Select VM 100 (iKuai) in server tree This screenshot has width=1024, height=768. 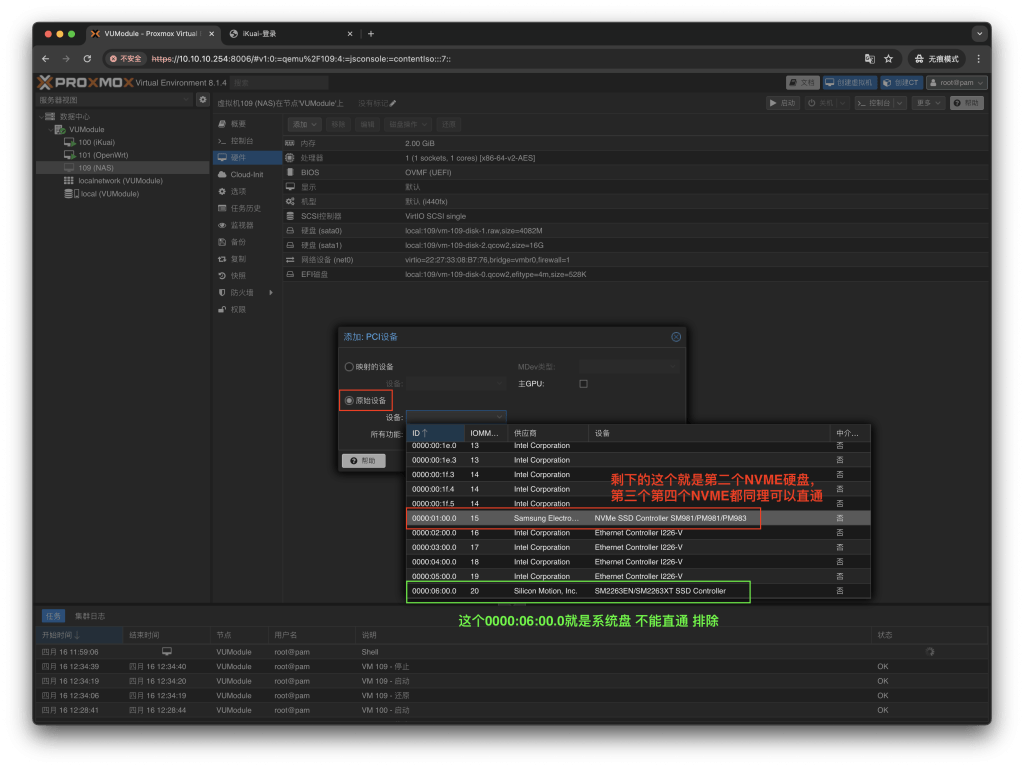(96, 142)
